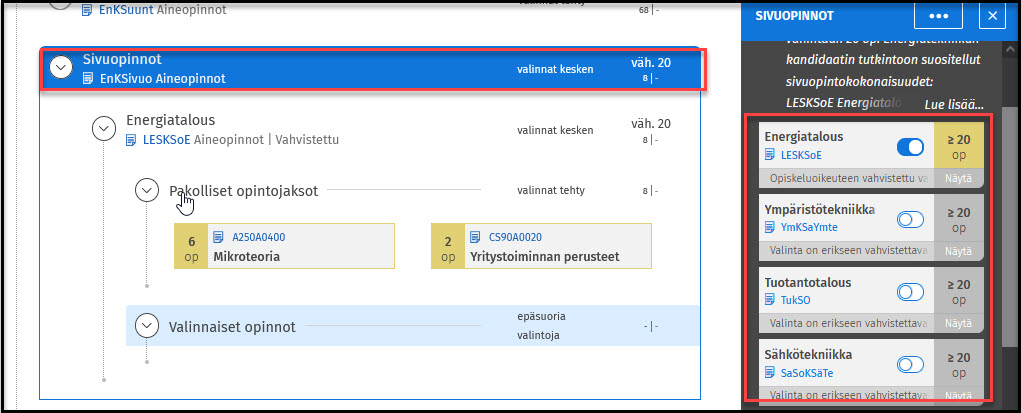The width and height of the screenshot is (1021, 413).
Task: Click Näytä under Energiatalous card
Action: pyautogui.click(x=958, y=178)
